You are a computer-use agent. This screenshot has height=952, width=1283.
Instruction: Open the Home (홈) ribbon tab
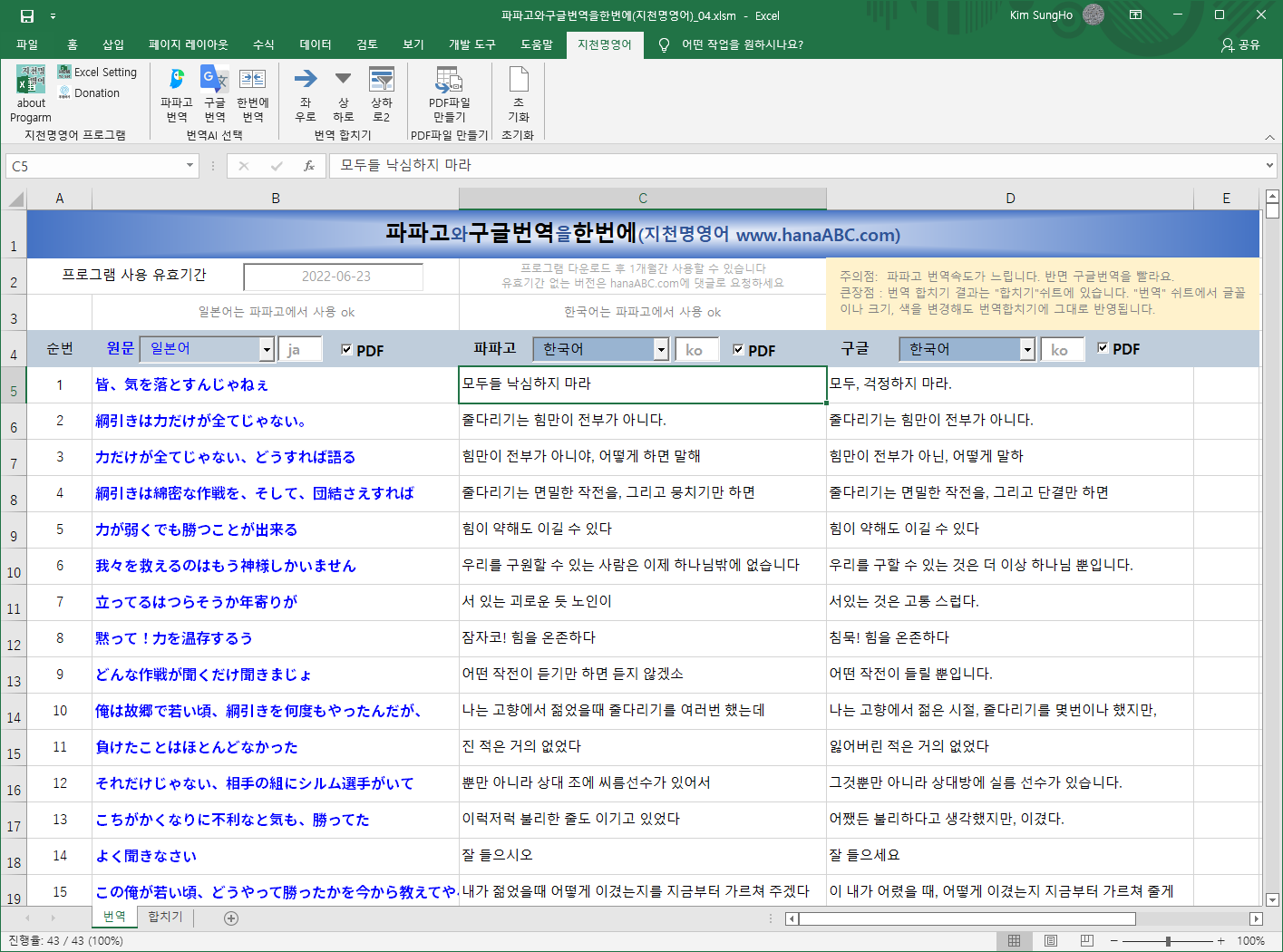click(x=73, y=44)
